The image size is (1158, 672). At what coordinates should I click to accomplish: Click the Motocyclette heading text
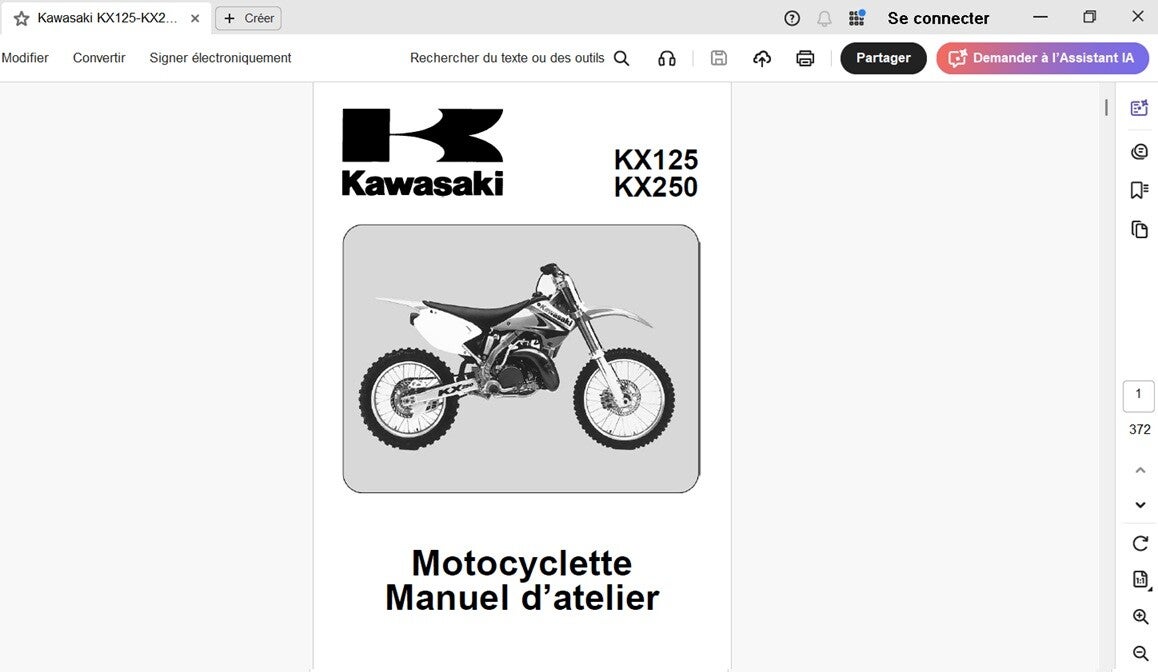521,563
